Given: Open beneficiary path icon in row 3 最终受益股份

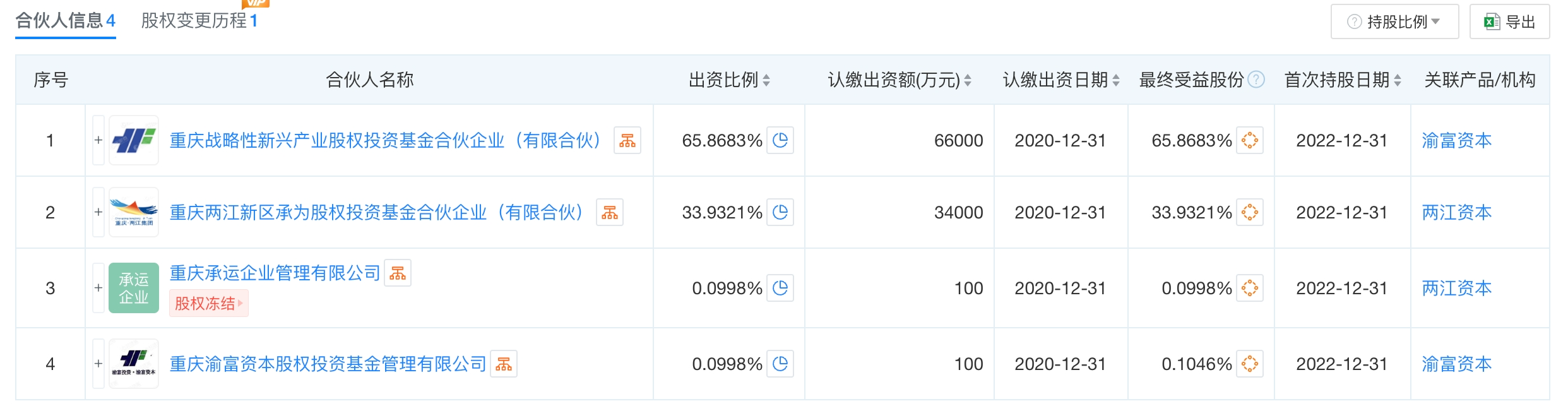Looking at the screenshot, I should click(x=1250, y=288).
